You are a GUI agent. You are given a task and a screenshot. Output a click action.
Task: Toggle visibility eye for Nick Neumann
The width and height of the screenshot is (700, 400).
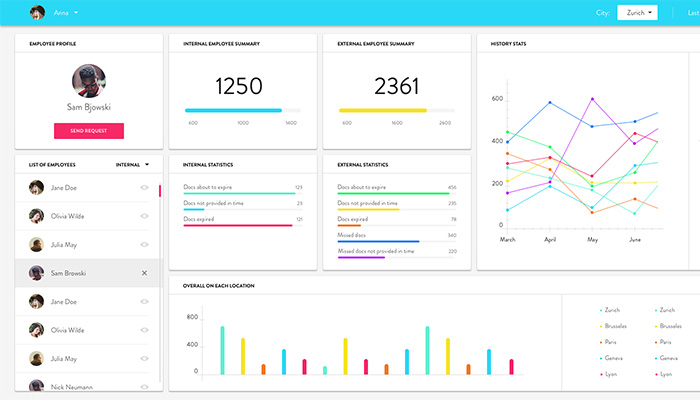point(144,386)
